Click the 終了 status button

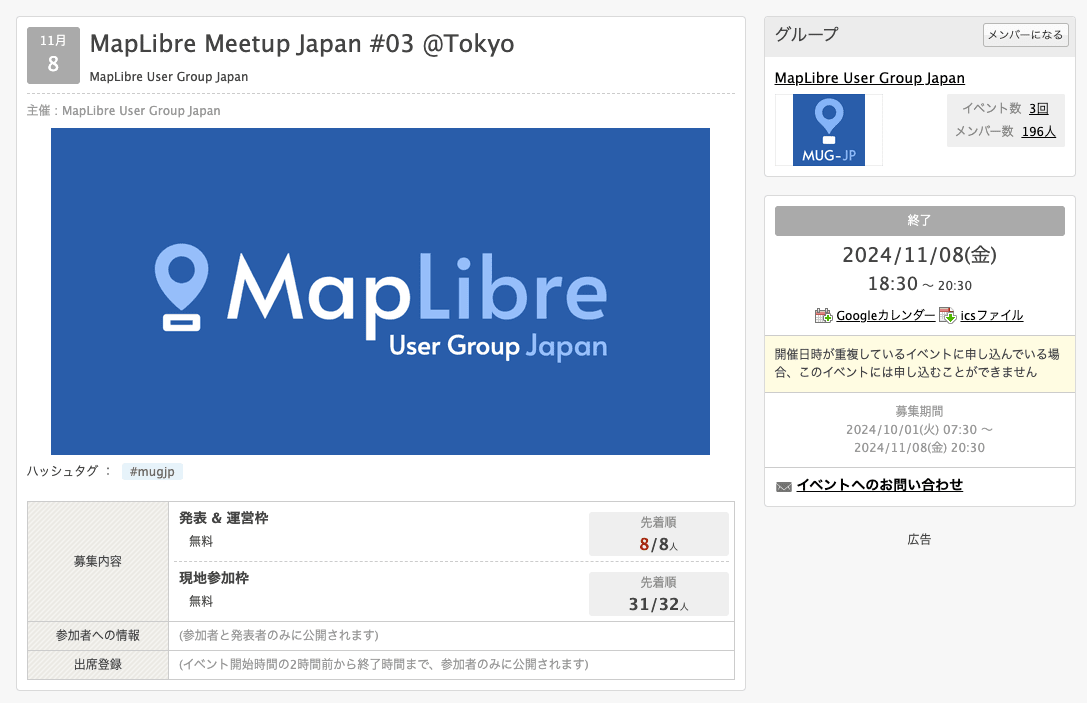[x=919, y=220]
